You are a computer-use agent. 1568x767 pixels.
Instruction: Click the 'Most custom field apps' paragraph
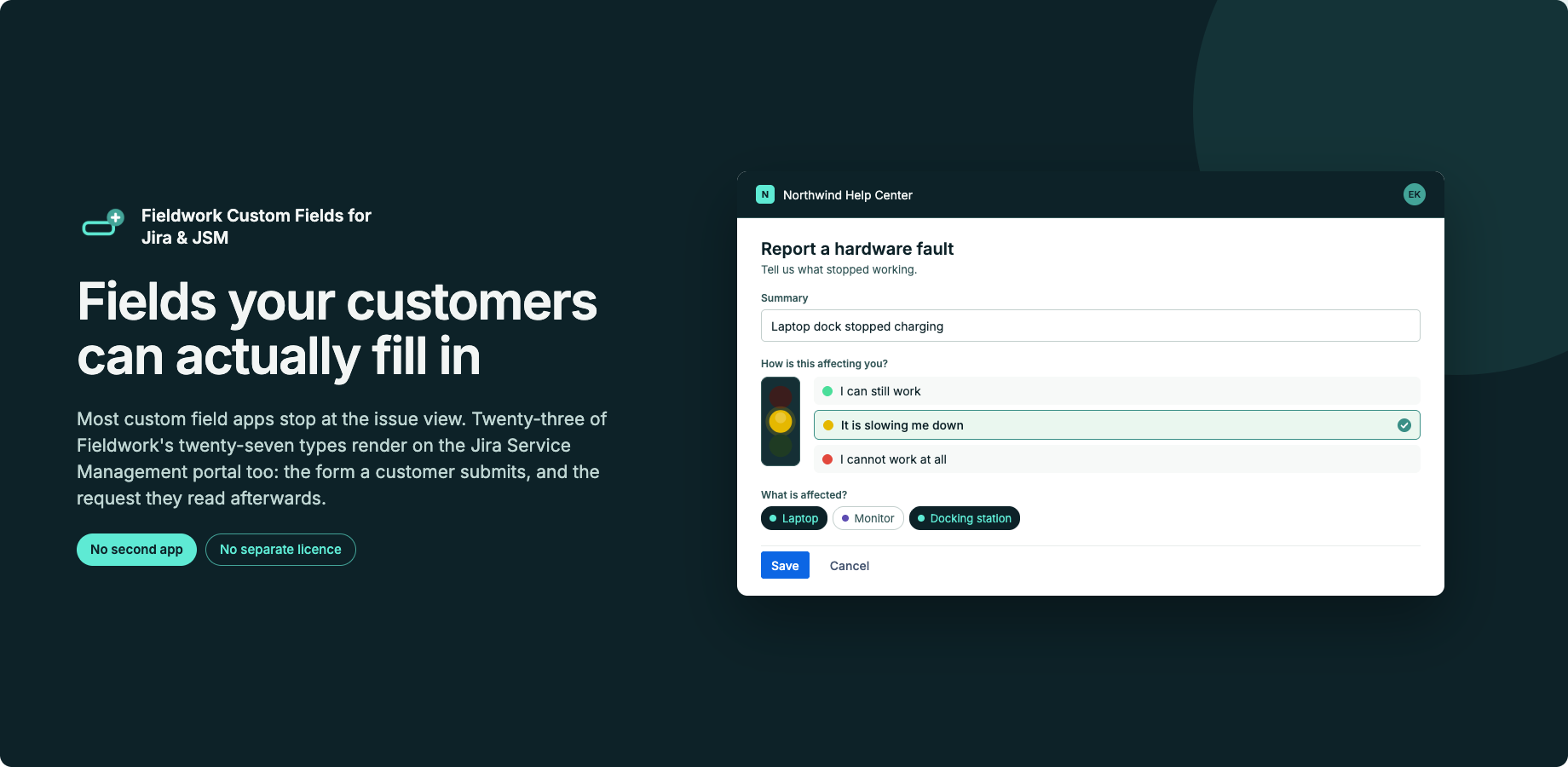tap(342, 458)
